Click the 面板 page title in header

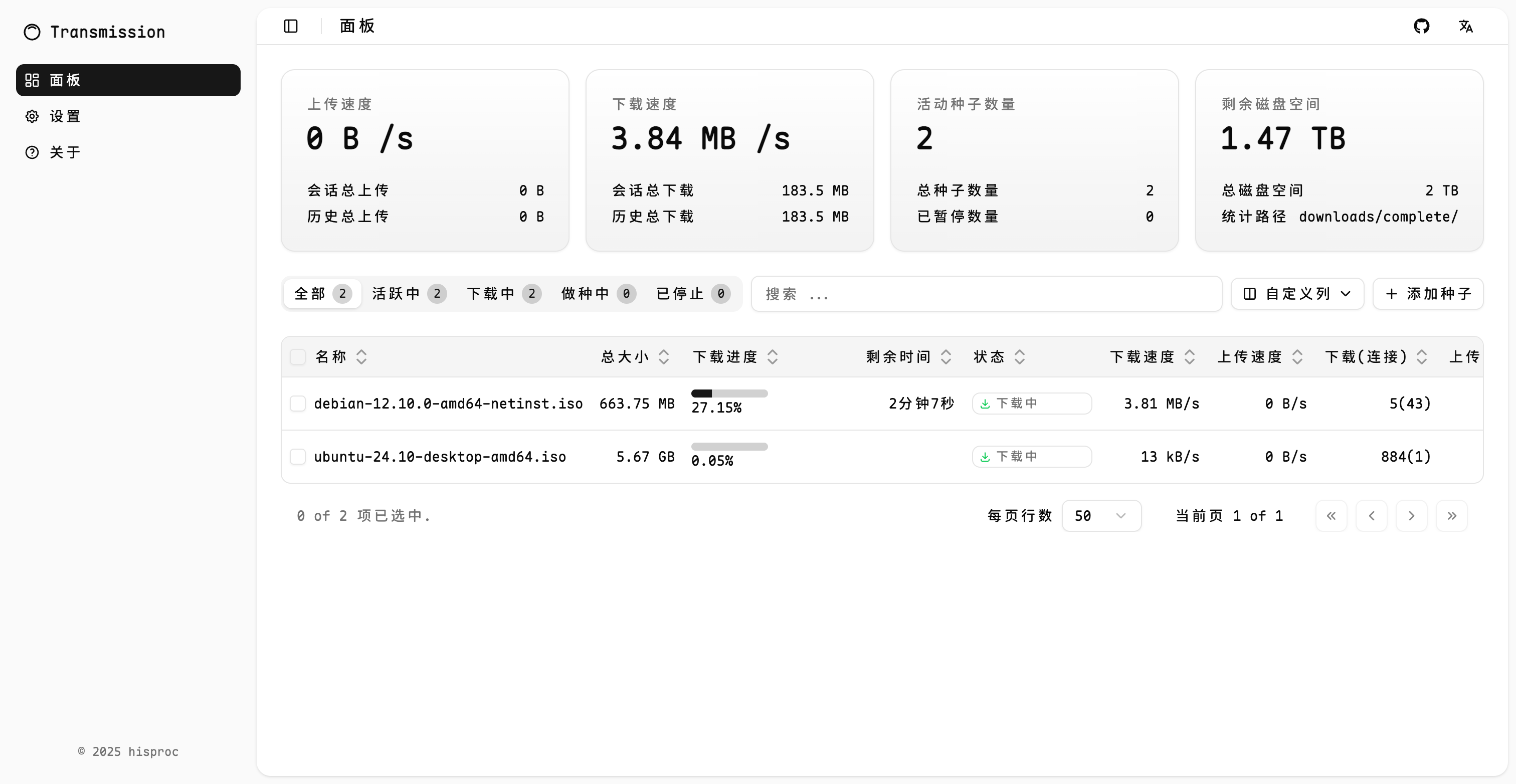tap(357, 26)
